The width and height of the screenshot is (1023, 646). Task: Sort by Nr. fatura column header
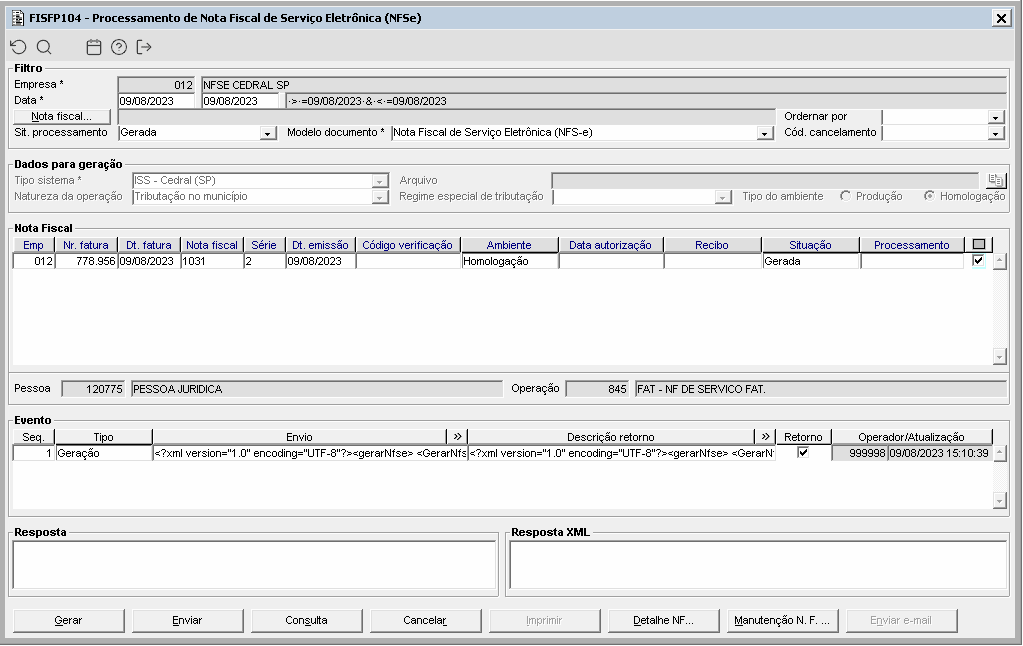pos(86,245)
